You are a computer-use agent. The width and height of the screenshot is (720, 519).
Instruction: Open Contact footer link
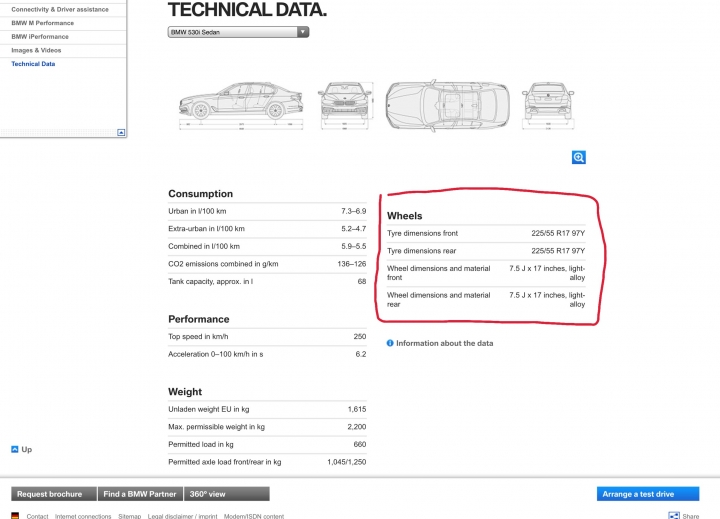pyautogui.click(x=37, y=516)
